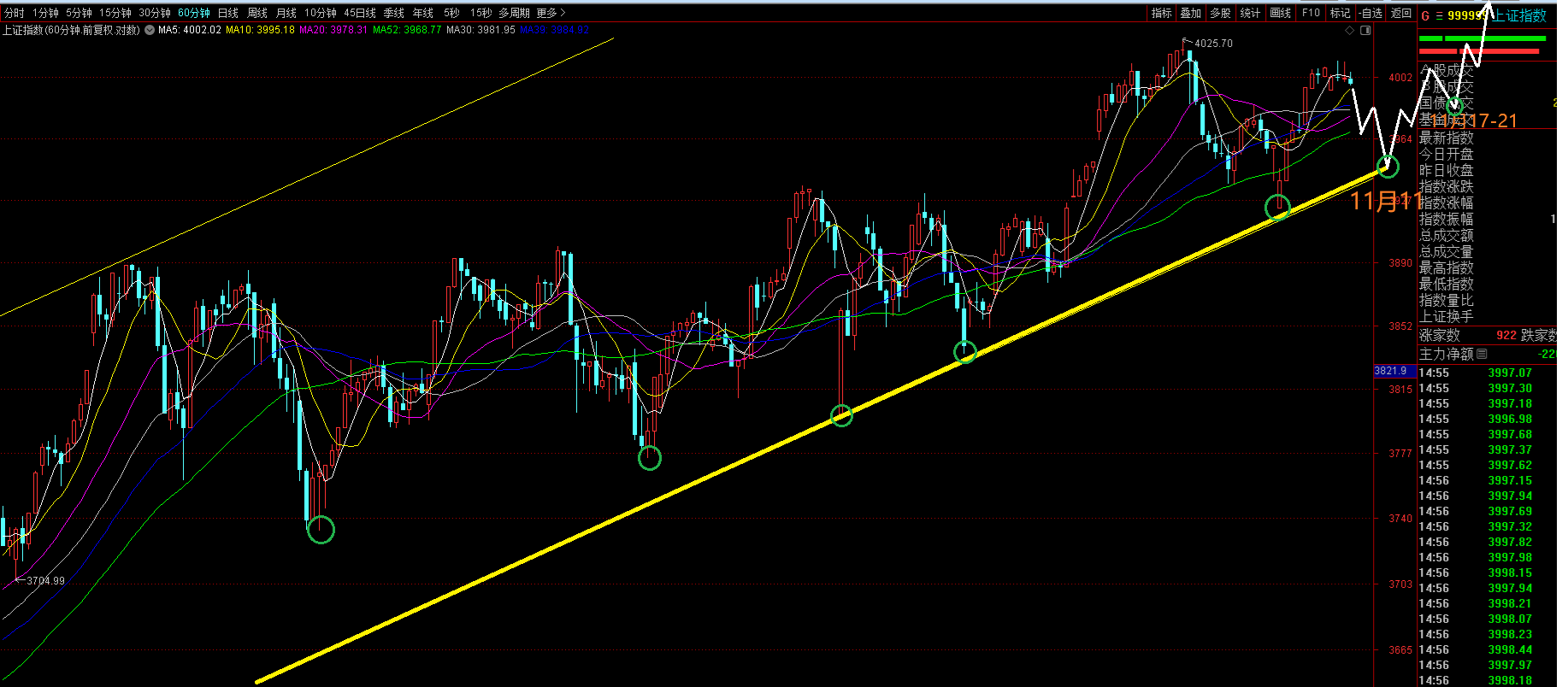Click the green lines icon beside stock code
Screen dimensions: 1568x687
[1439, 15]
